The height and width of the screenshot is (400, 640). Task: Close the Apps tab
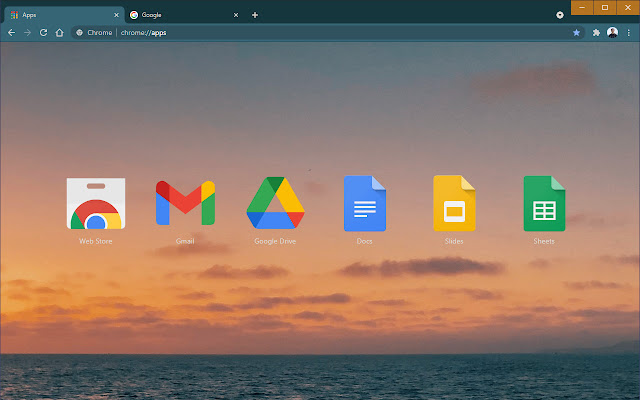tap(116, 15)
